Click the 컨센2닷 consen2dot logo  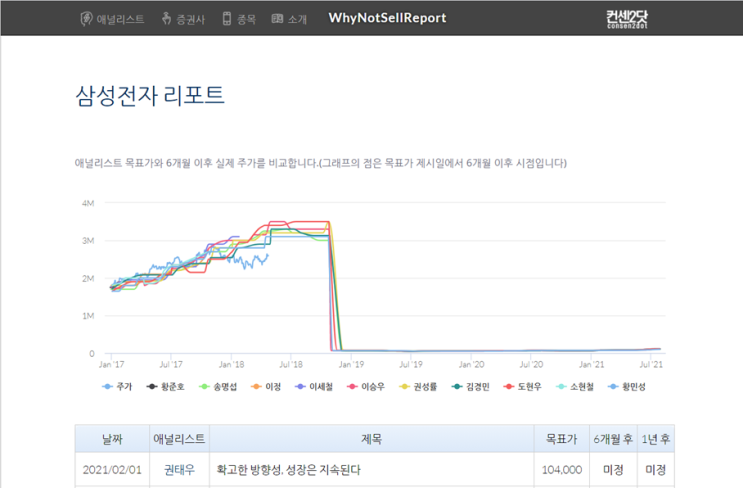coord(626,19)
